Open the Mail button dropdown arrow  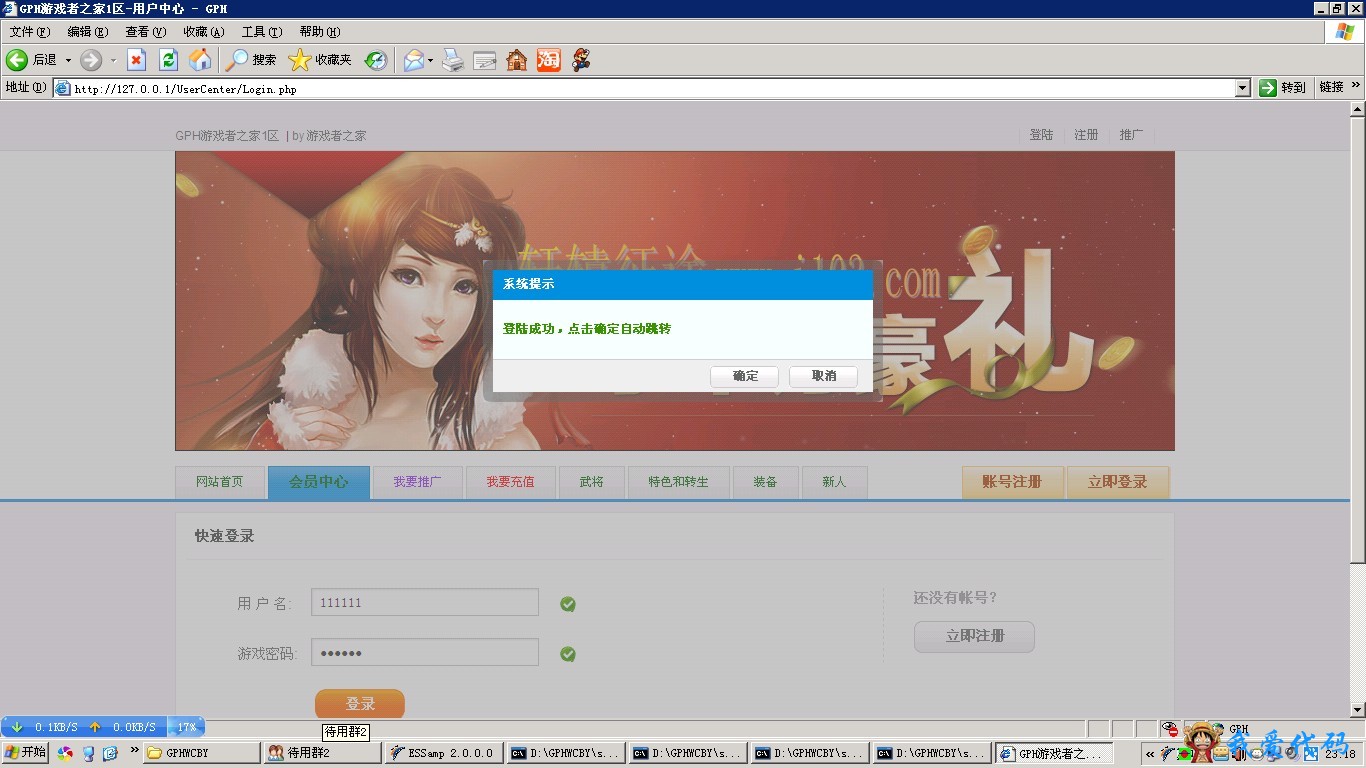click(431, 60)
